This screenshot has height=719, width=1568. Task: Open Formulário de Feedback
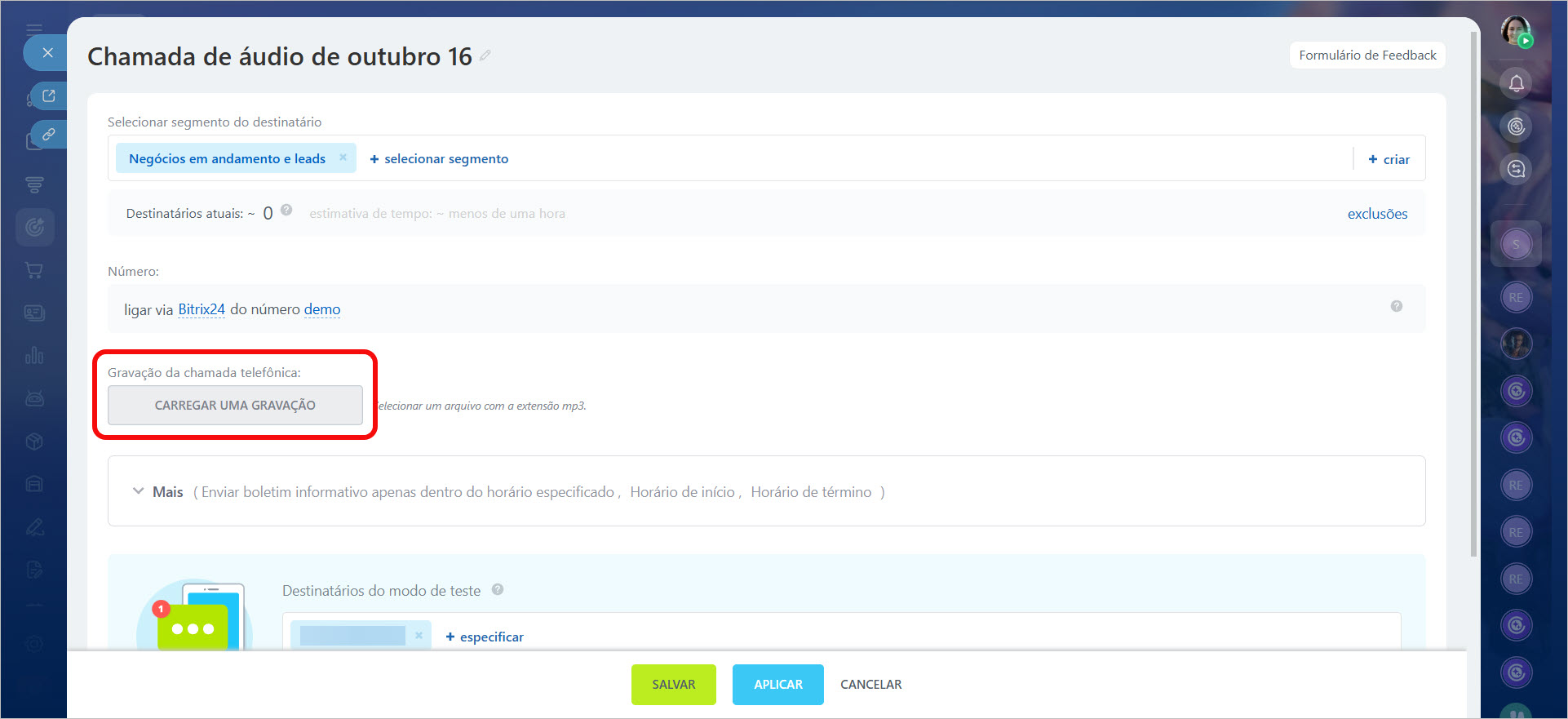point(1367,55)
